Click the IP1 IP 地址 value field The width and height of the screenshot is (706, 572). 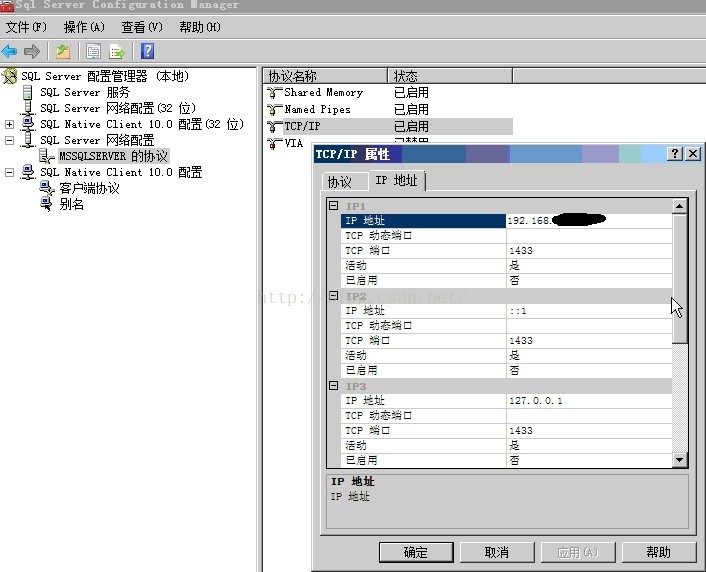click(589, 221)
